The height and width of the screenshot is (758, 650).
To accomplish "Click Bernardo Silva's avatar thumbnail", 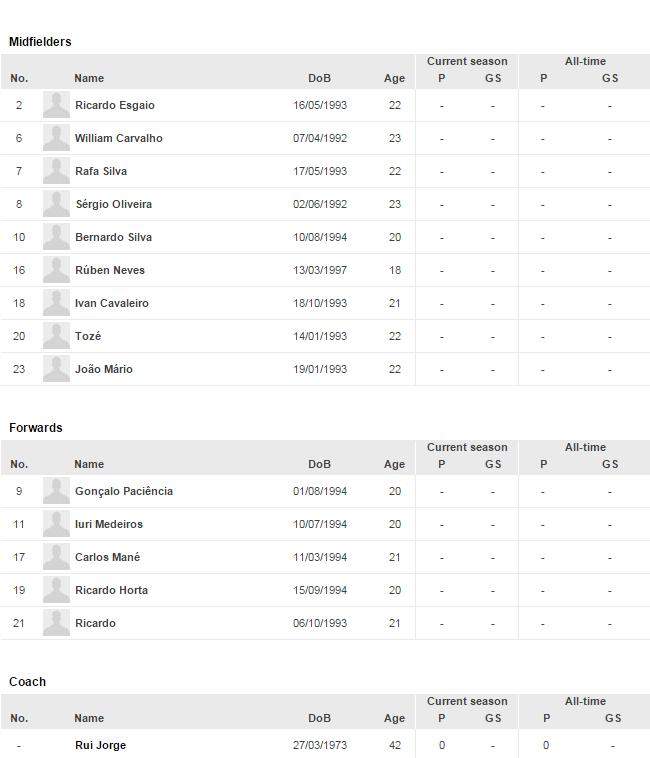I will click(56, 237).
